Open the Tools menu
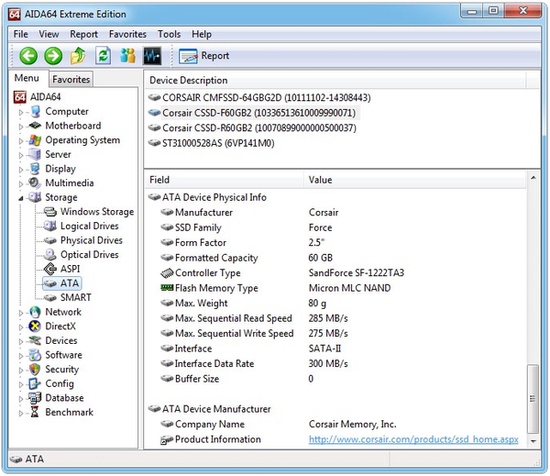This screenshot has width=550, height=476. pos(169,34)
